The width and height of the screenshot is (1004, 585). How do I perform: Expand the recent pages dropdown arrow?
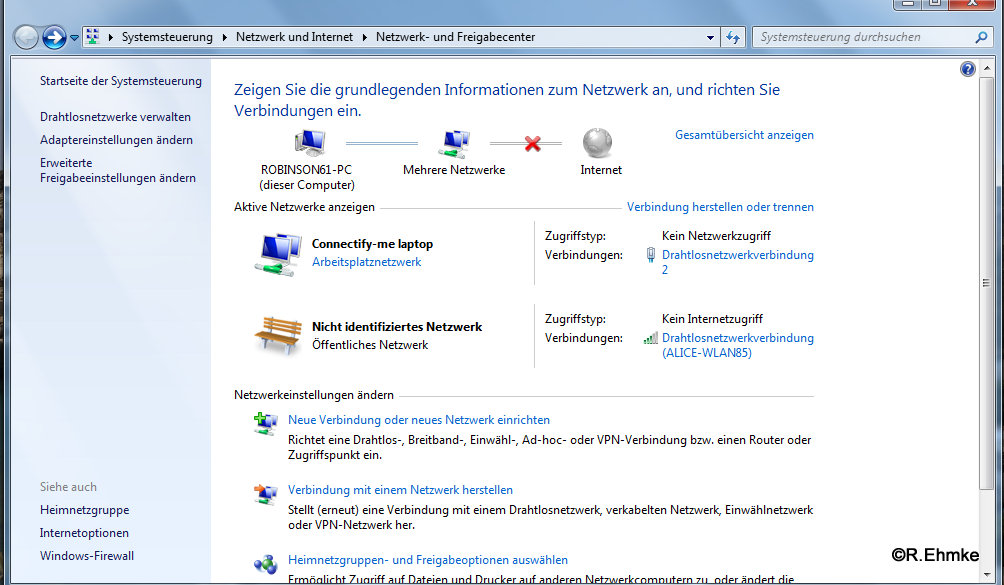(75, 38)
